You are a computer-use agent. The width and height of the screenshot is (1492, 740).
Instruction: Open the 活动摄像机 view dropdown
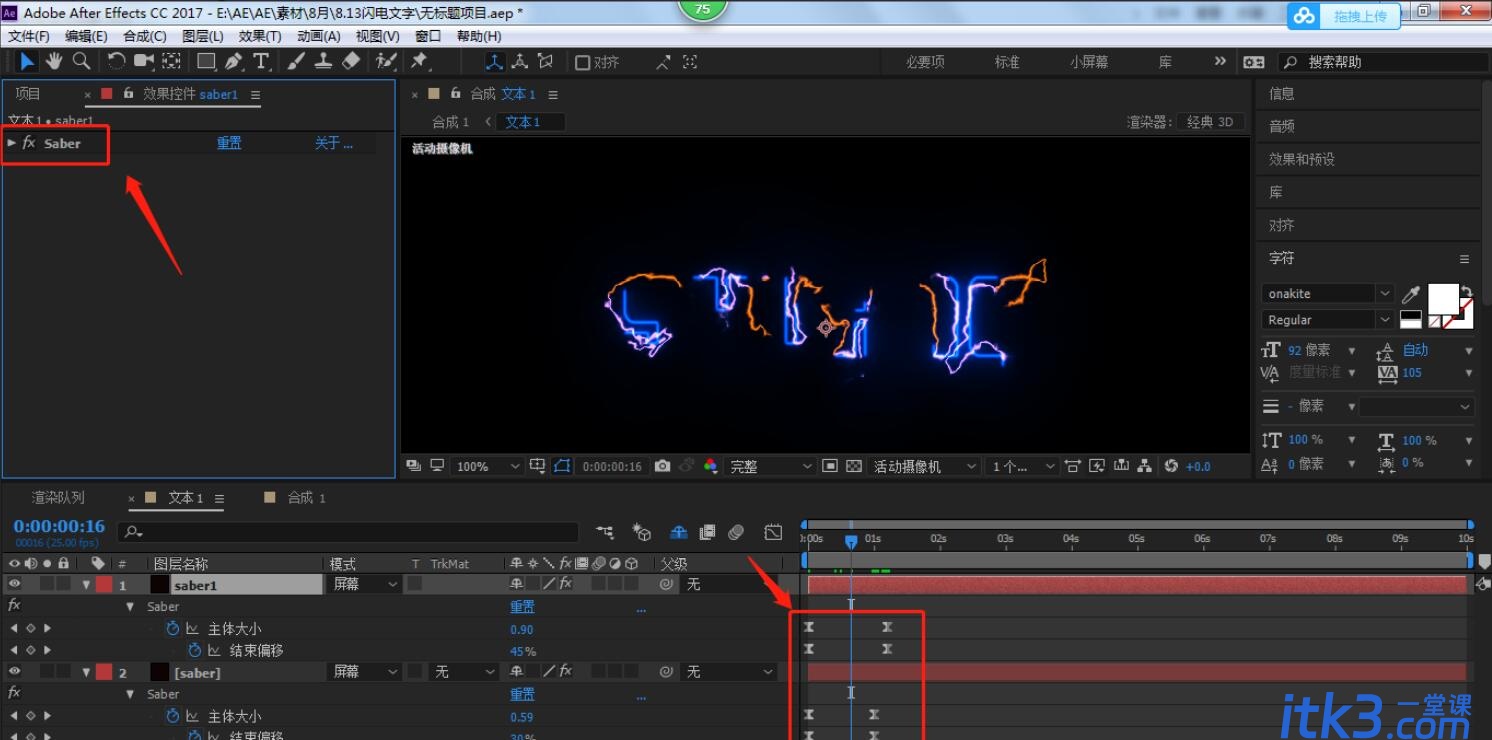925,466
